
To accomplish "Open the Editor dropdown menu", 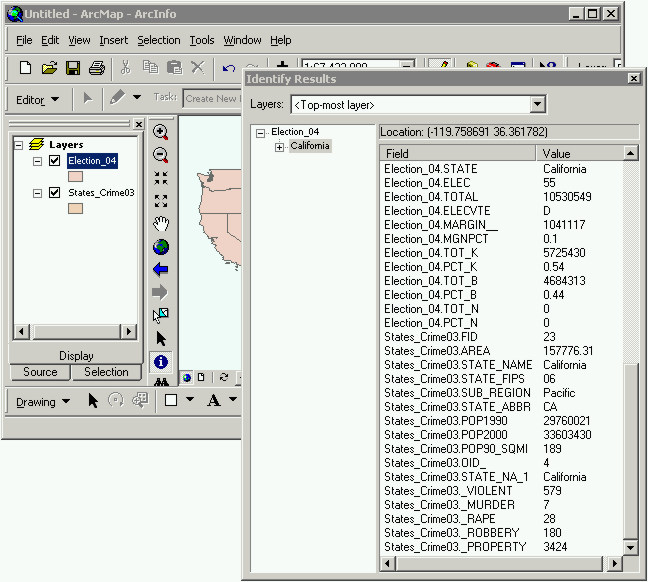I will pos(37,100).
